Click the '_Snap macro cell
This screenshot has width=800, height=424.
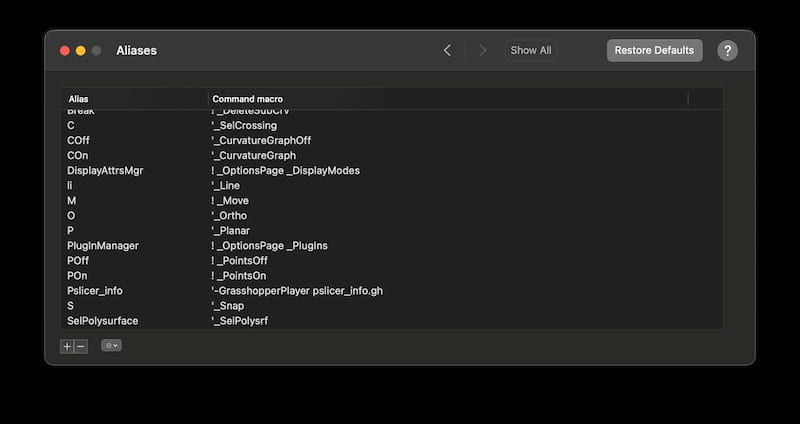pos(227,306)
